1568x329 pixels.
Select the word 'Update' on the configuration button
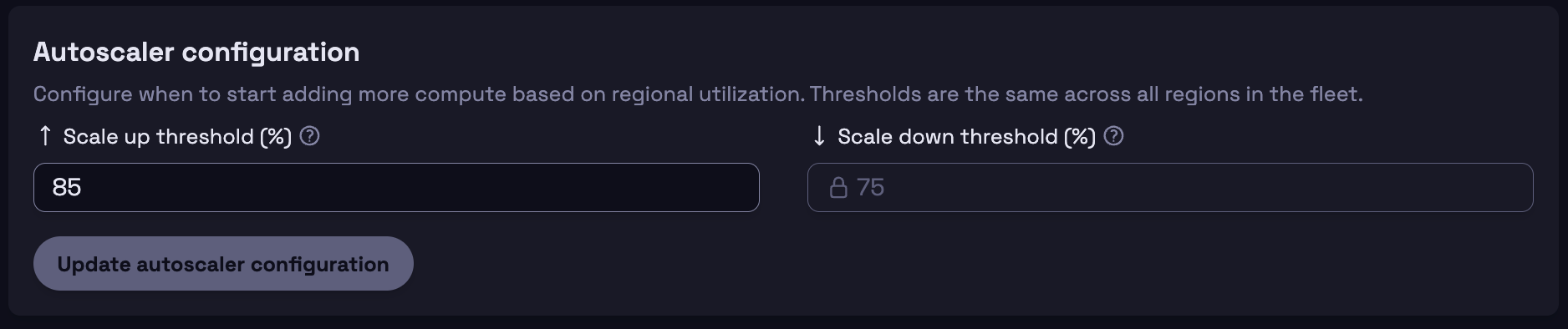(x=94, y=265)
